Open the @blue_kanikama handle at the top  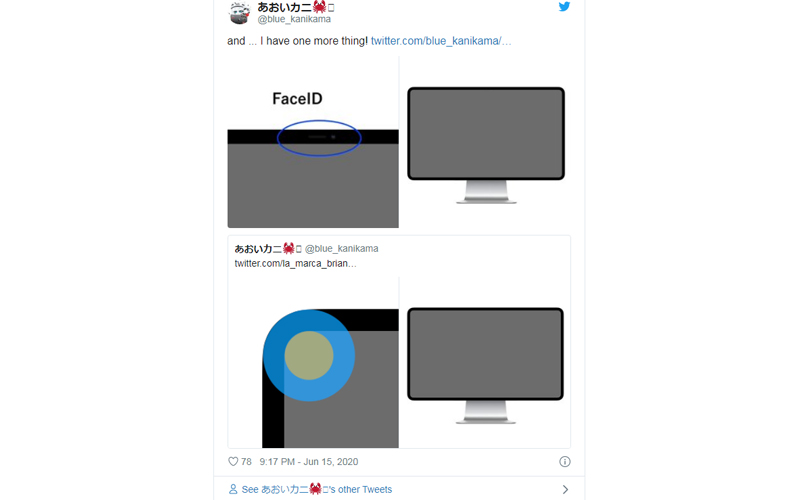[x=294, y=19]
